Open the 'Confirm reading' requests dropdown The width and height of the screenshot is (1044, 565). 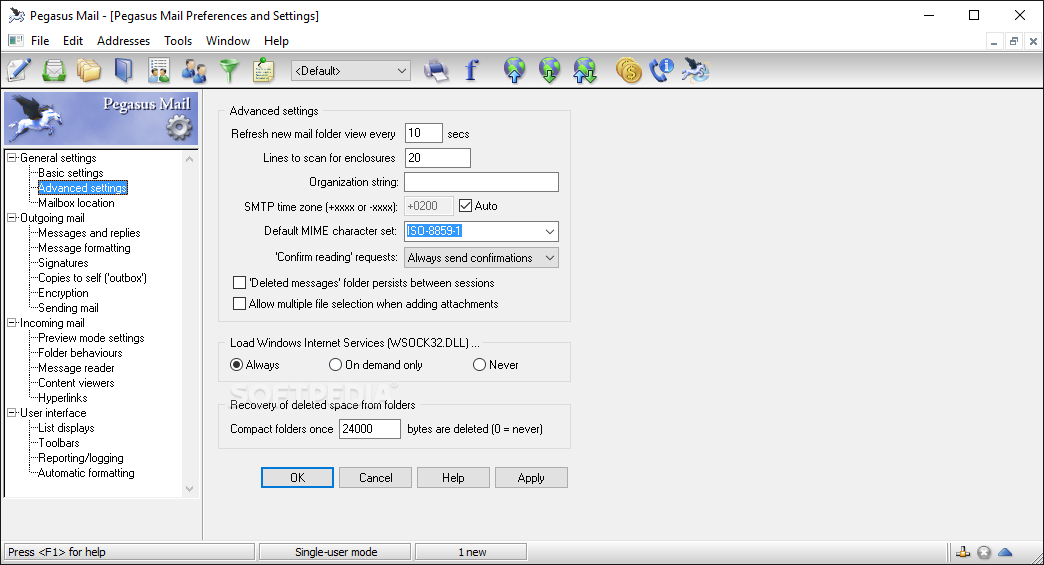click(481, 258)
